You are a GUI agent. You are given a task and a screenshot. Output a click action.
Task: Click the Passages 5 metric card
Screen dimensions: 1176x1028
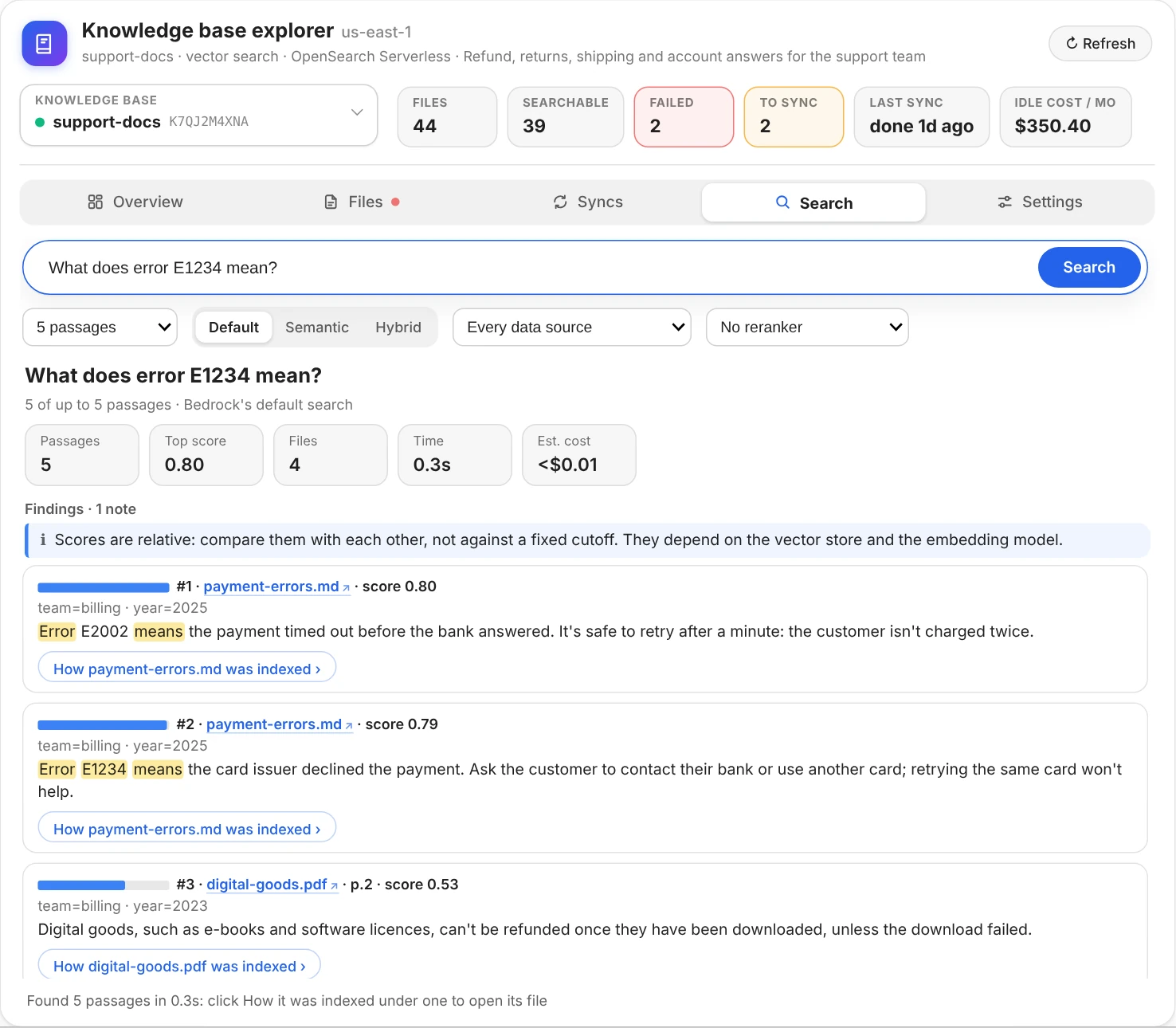click(x=82, y=455)
